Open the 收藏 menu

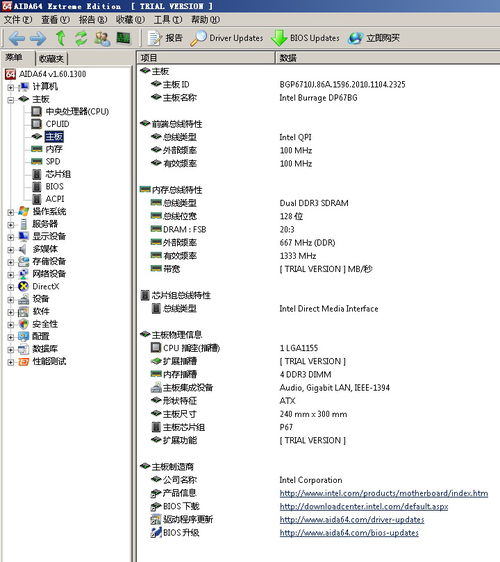tap(130, 20)
